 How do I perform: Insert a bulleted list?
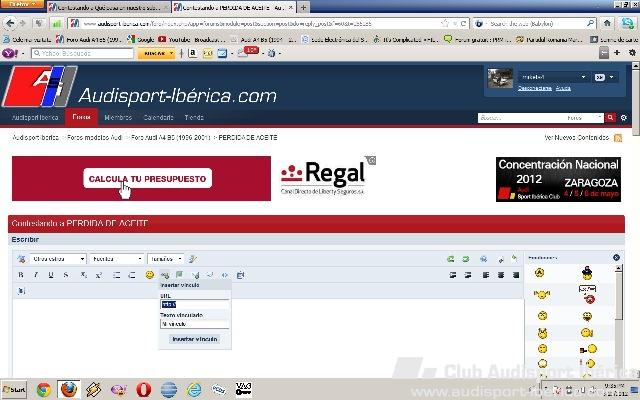coord(116,275)
